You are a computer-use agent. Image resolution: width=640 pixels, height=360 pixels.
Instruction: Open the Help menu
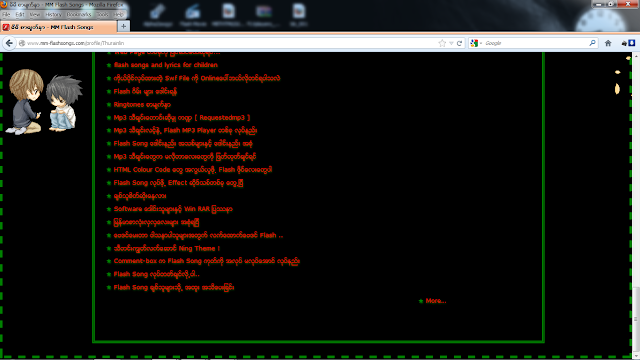click(x=118, y=14)
